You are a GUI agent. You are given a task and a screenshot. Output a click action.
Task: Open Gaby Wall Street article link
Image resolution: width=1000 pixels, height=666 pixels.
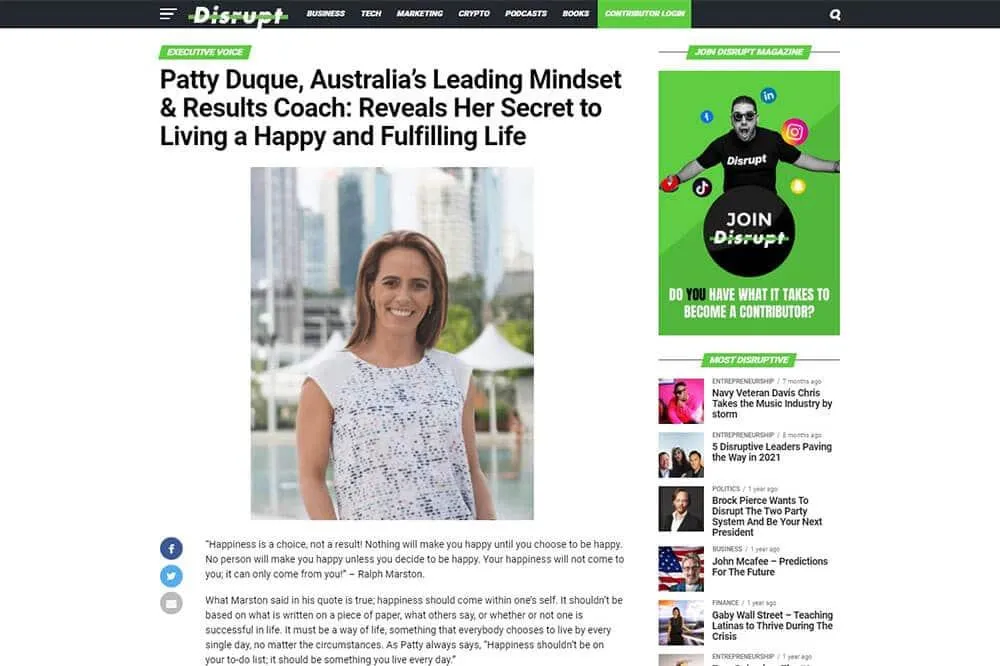point(772,625)
